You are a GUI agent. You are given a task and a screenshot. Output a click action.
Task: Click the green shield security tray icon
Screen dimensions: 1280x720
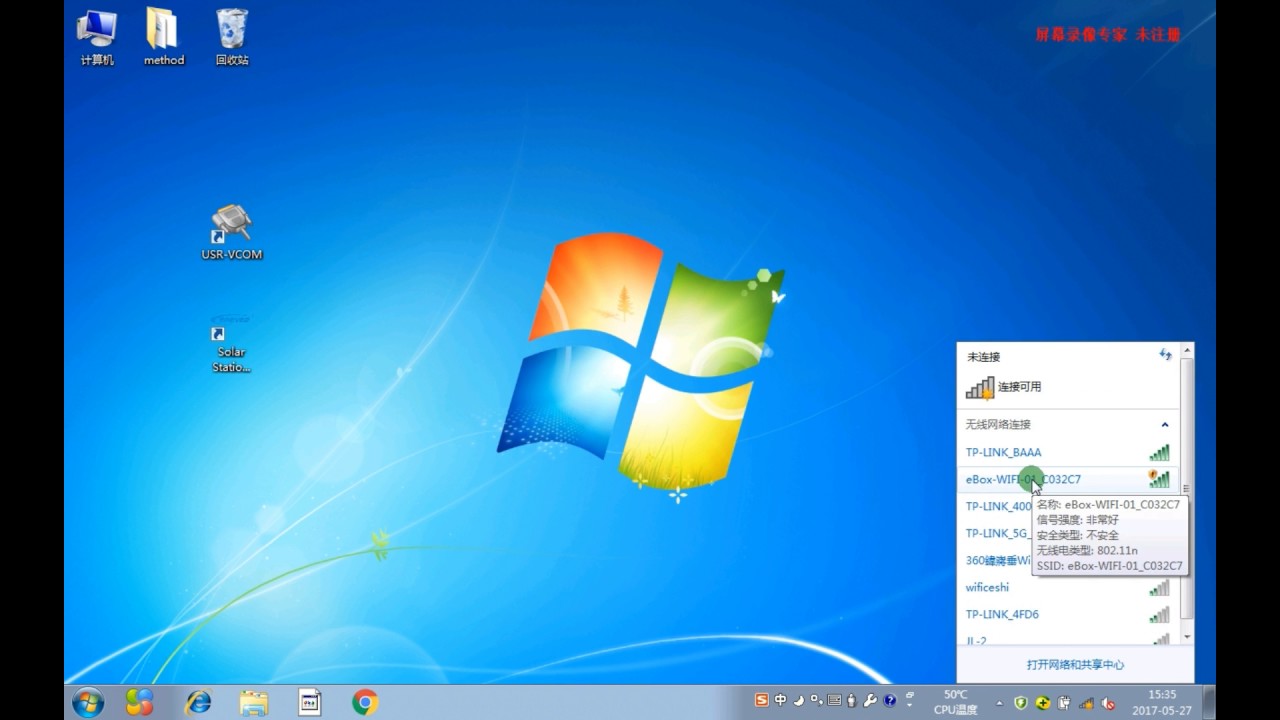(1021, 702)
